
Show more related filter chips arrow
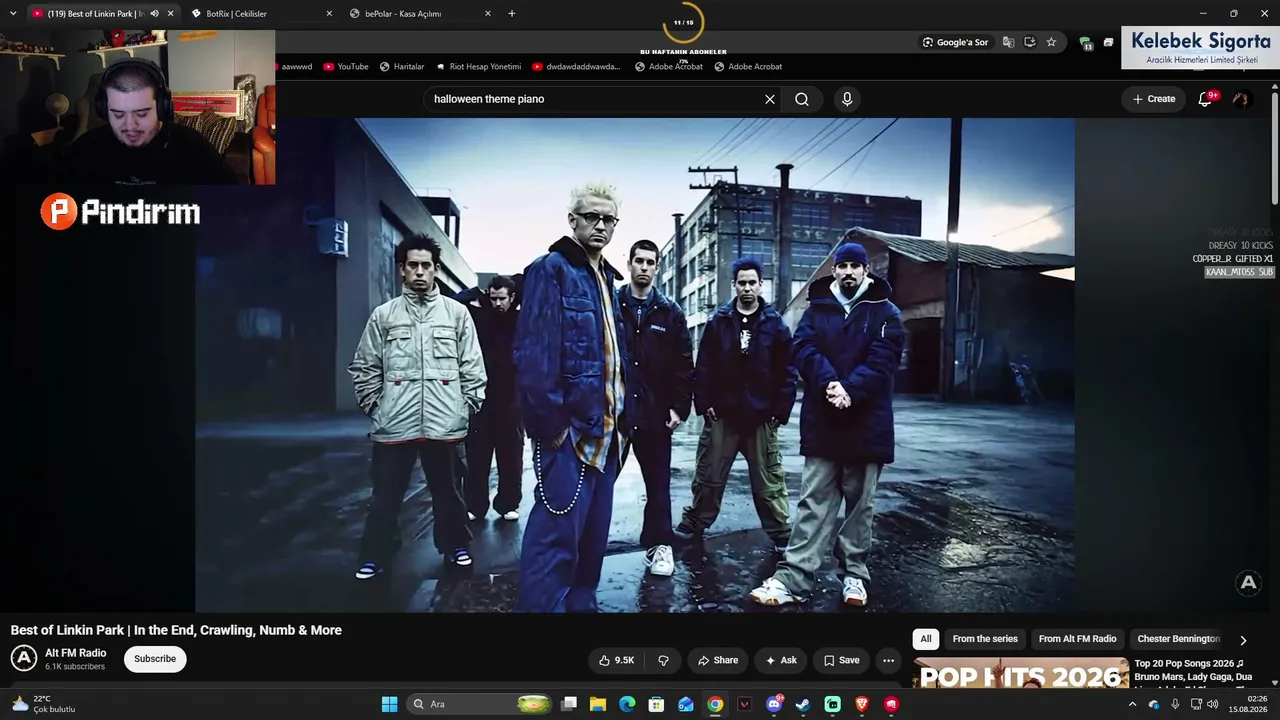pyautogui.click(x=1243, y=640)
